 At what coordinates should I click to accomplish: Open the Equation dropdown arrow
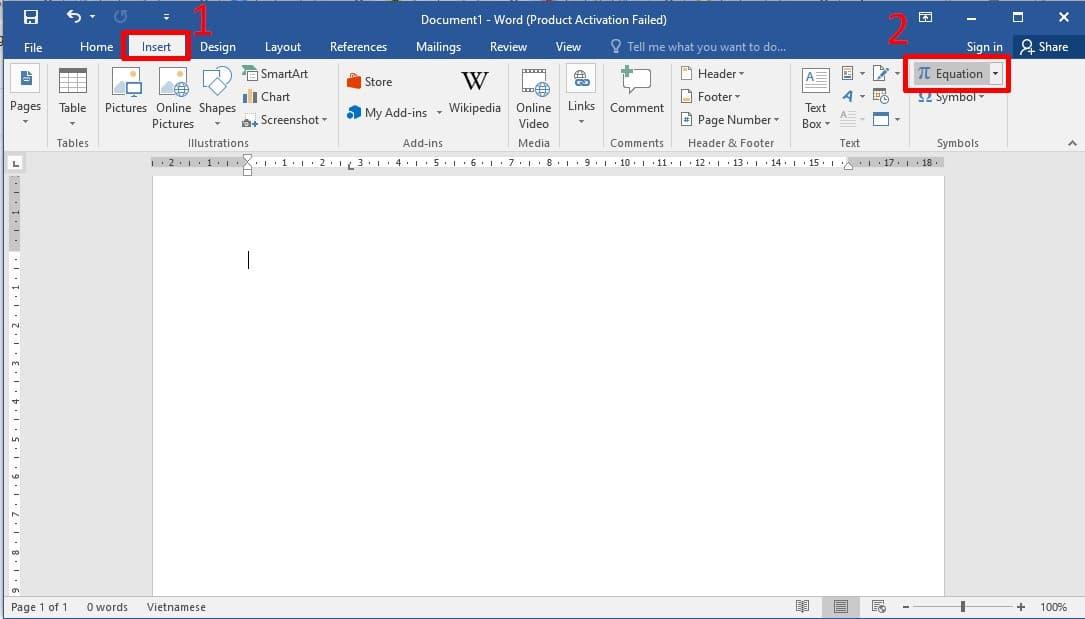[x=995, y=73]
